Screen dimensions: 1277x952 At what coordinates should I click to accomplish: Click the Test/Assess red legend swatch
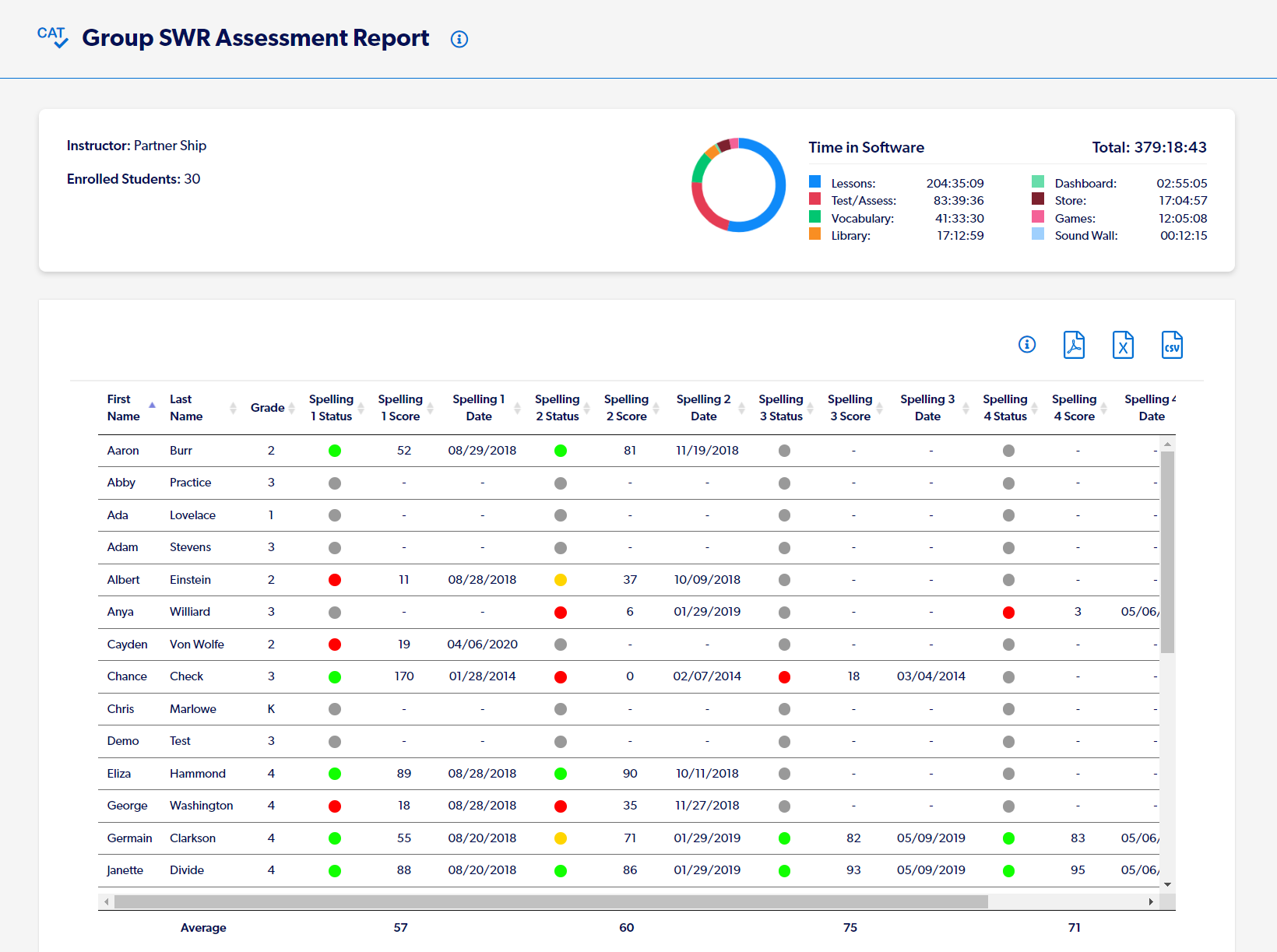(814, 198)
